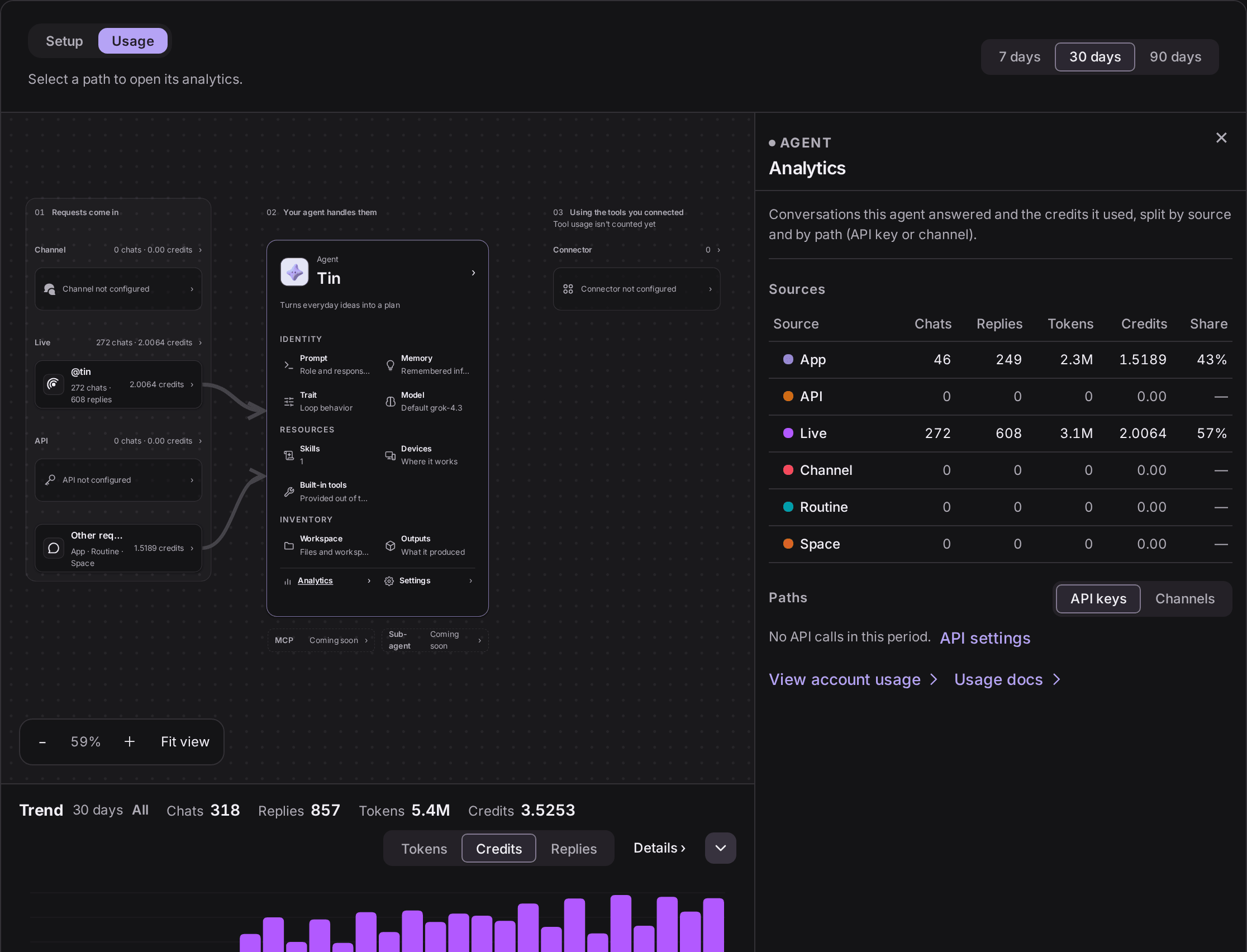Open the View account usage link
Viewport: 1247px width, 952px height.
(853, 679)
